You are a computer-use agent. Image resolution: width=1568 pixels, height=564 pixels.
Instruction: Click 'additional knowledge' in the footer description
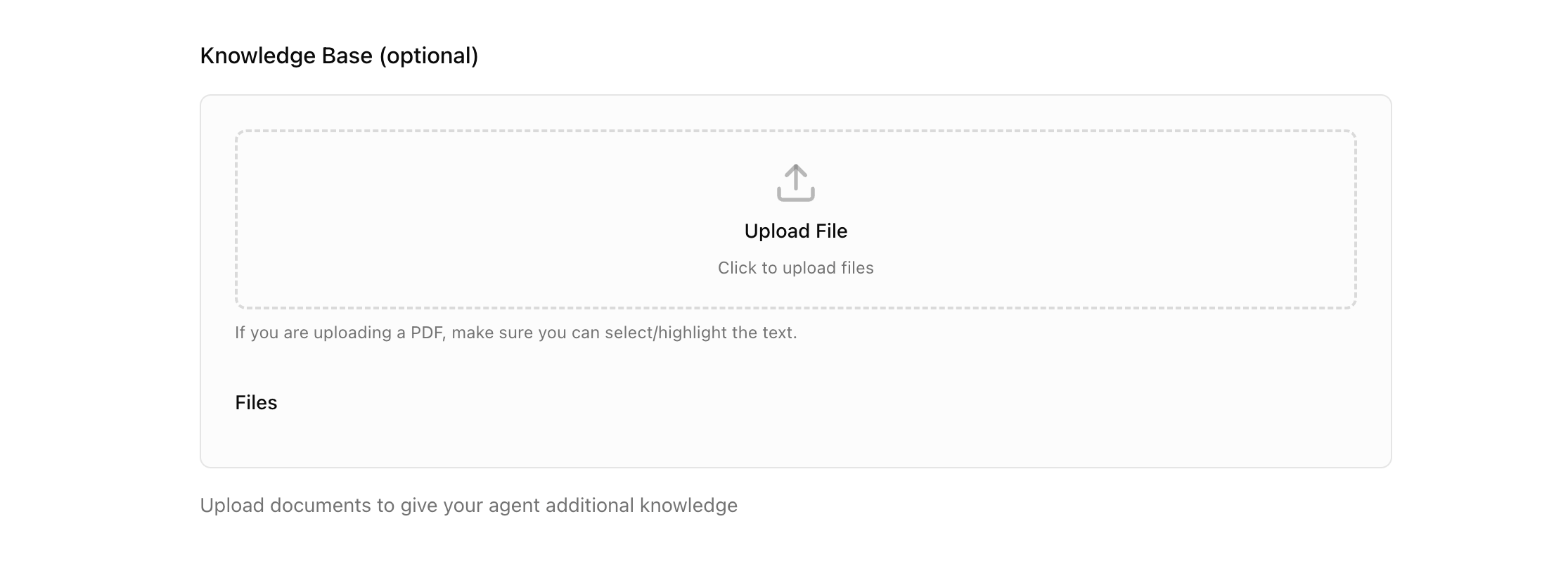point(641,506)
